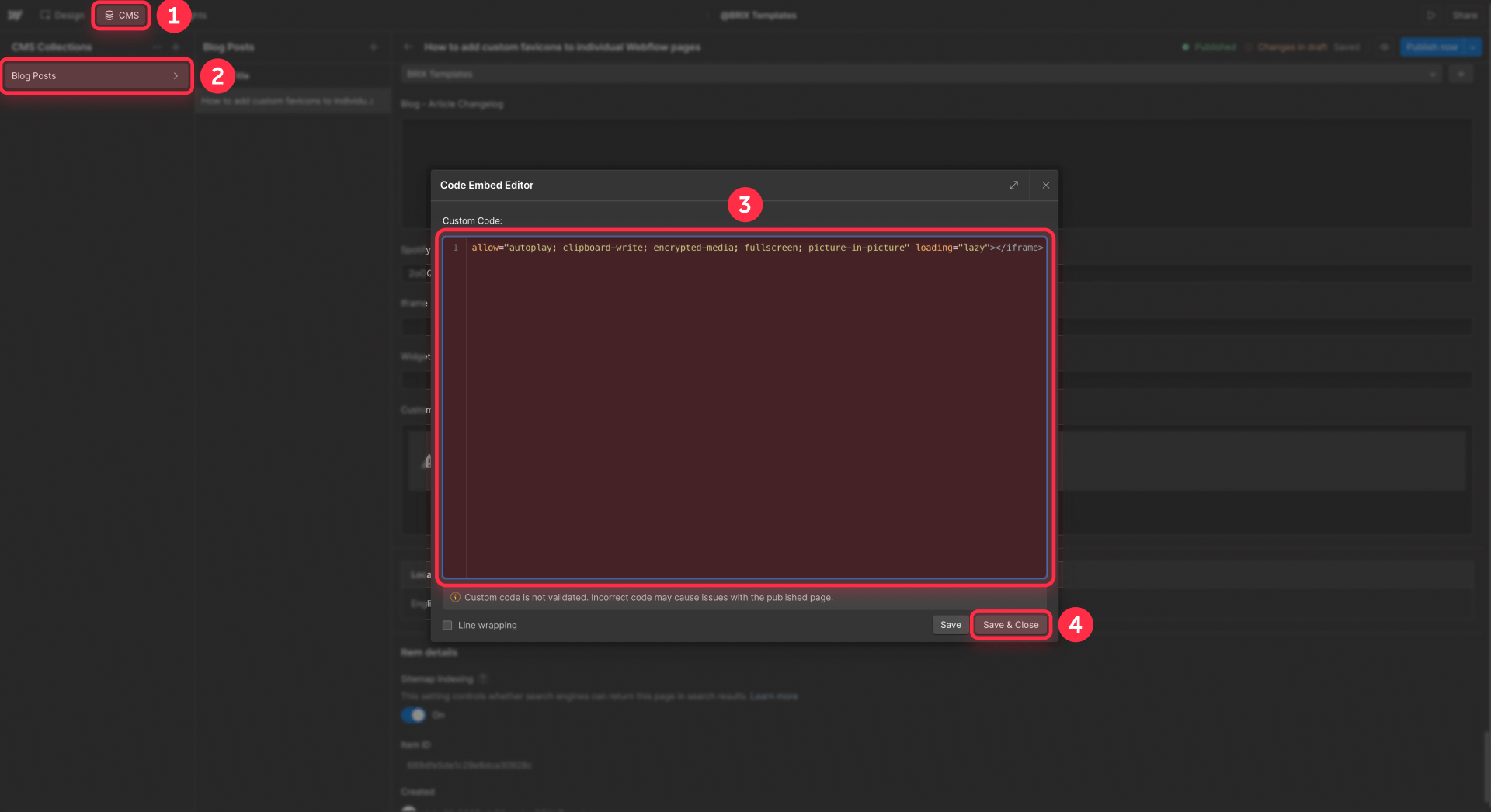Click the plus icon at the field row's right
The width and height of the screenshot is (1491, 812).
tap(1461, 74)
